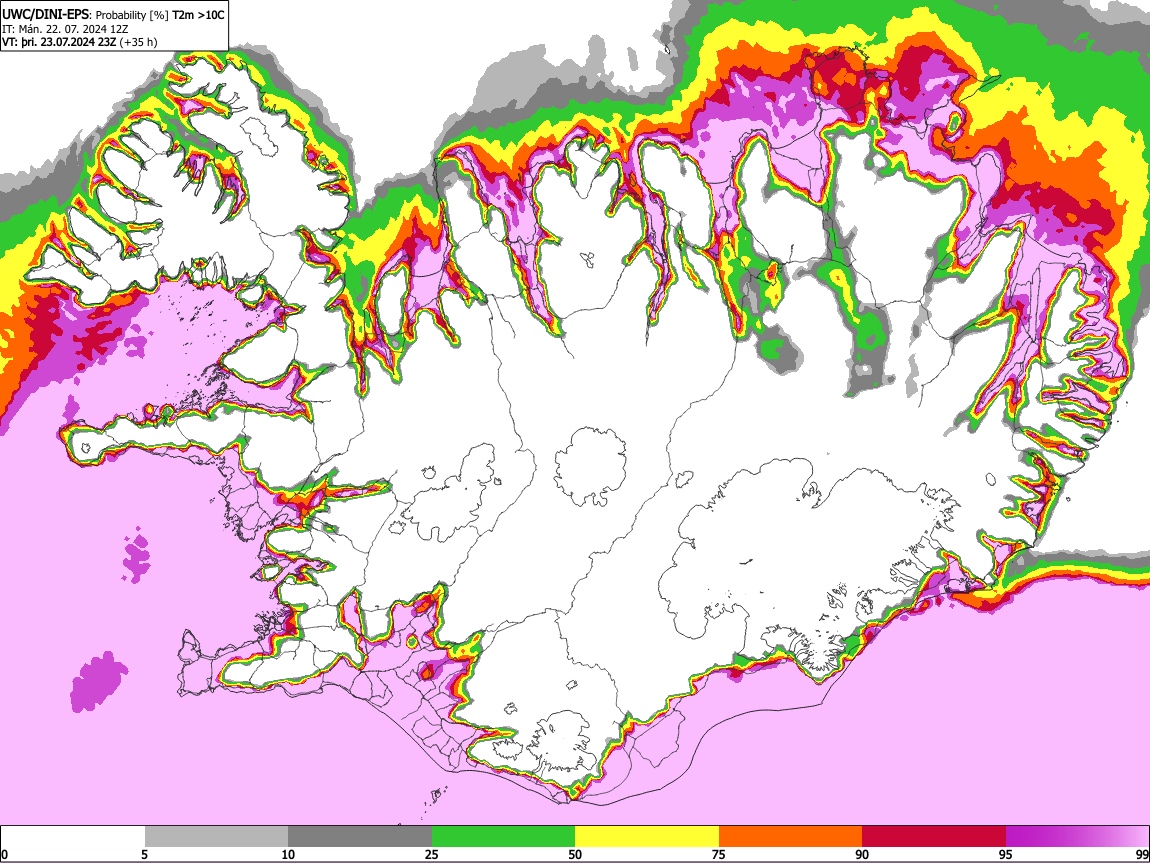
Task: Click the 'Probability [%]' label
Action: 132,15
